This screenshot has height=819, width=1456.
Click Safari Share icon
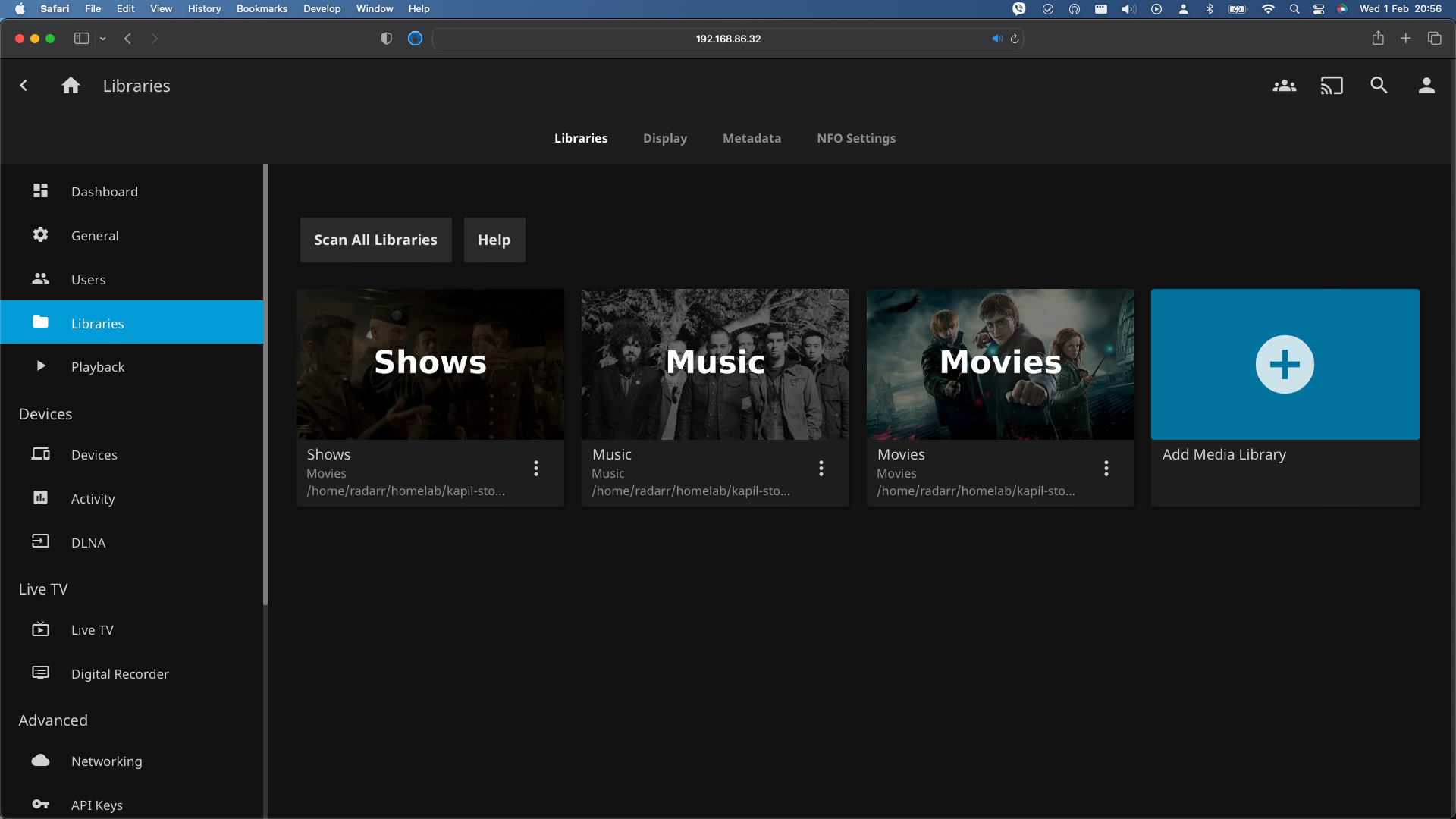(1378, 38)
